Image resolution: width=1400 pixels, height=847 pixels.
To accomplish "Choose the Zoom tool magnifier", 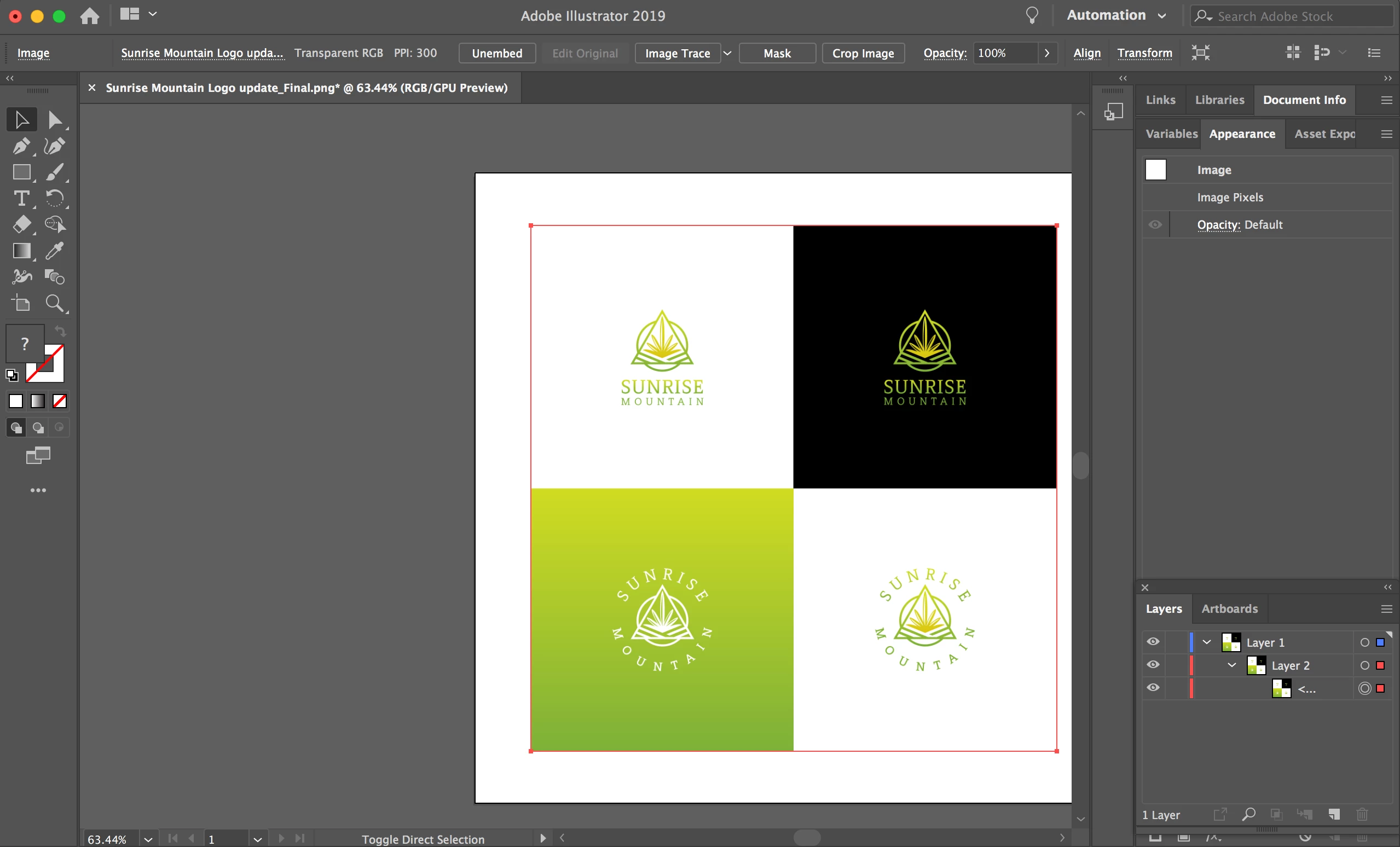I will tap(55, 303).
